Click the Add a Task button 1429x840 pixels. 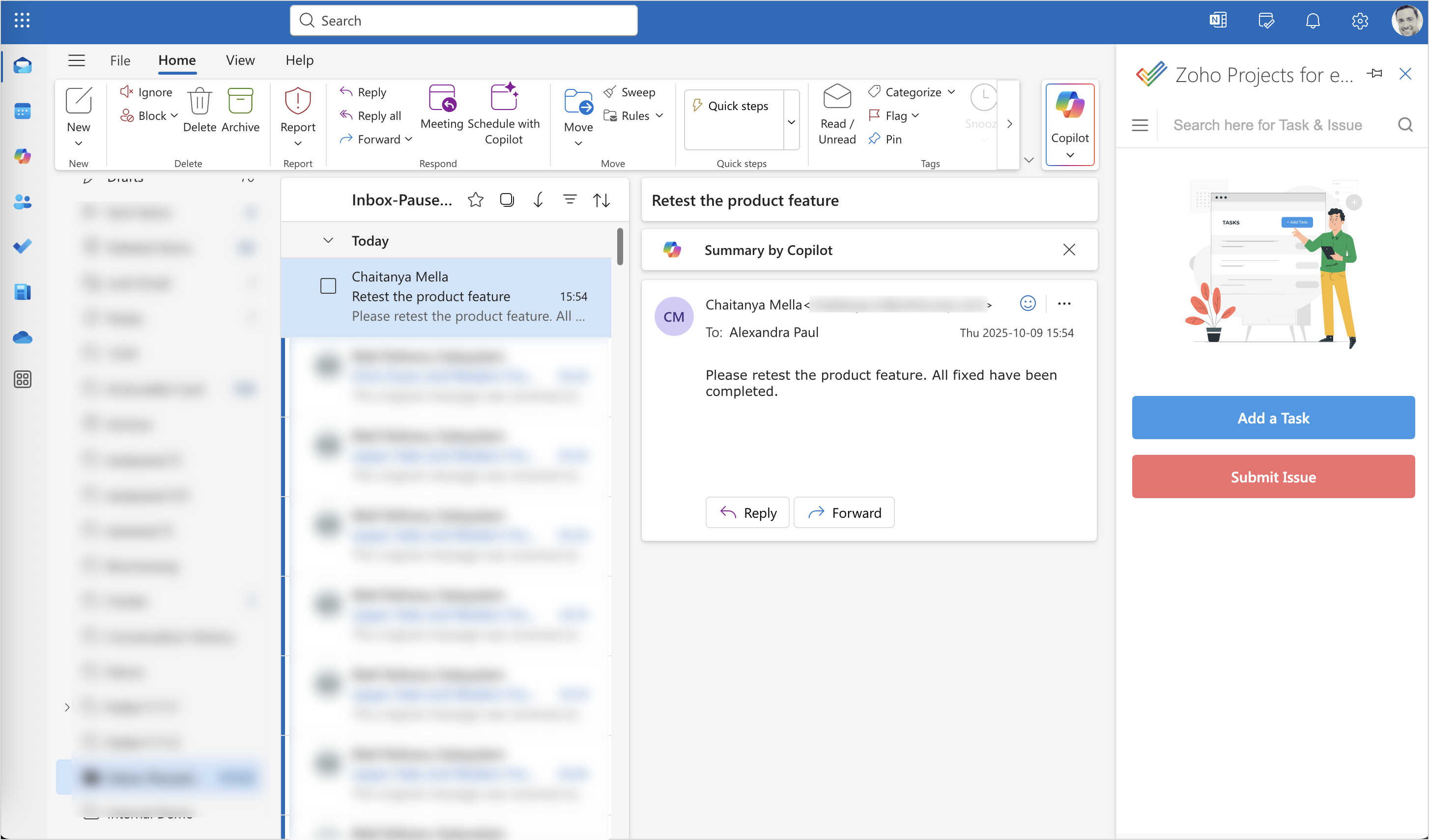point(1273,418)
